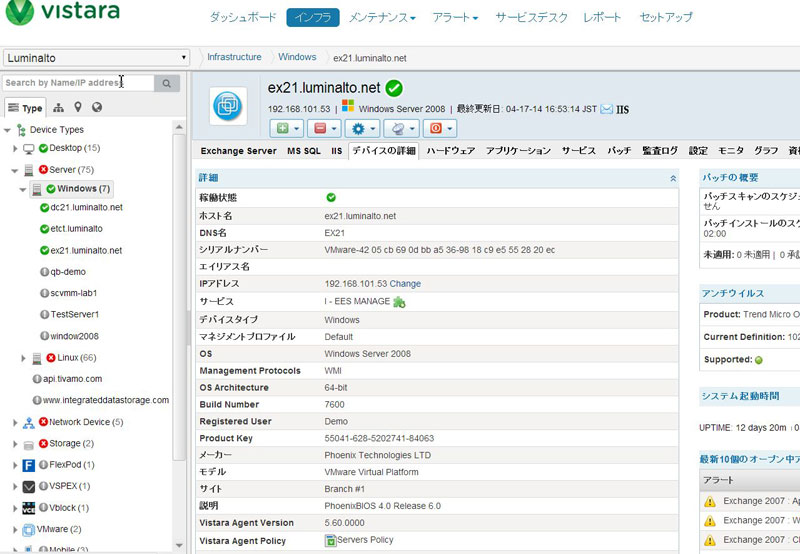Screen dimensions: 800x554
Task: Switch to 監査ログ tab
Action: click(x=660, y=150)
